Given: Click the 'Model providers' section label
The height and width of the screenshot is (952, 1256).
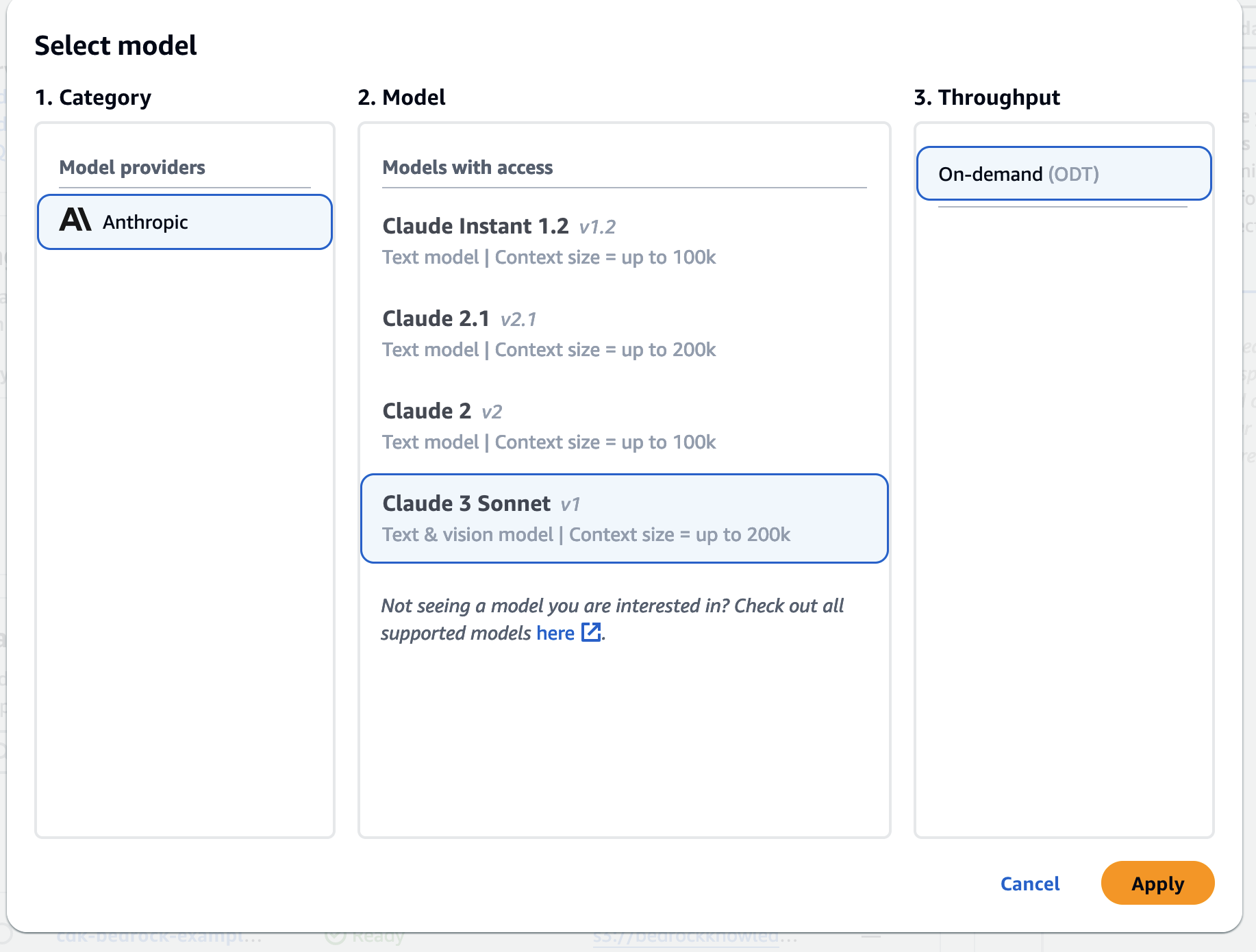Looking at the screenshot, I should coord(132,167).
